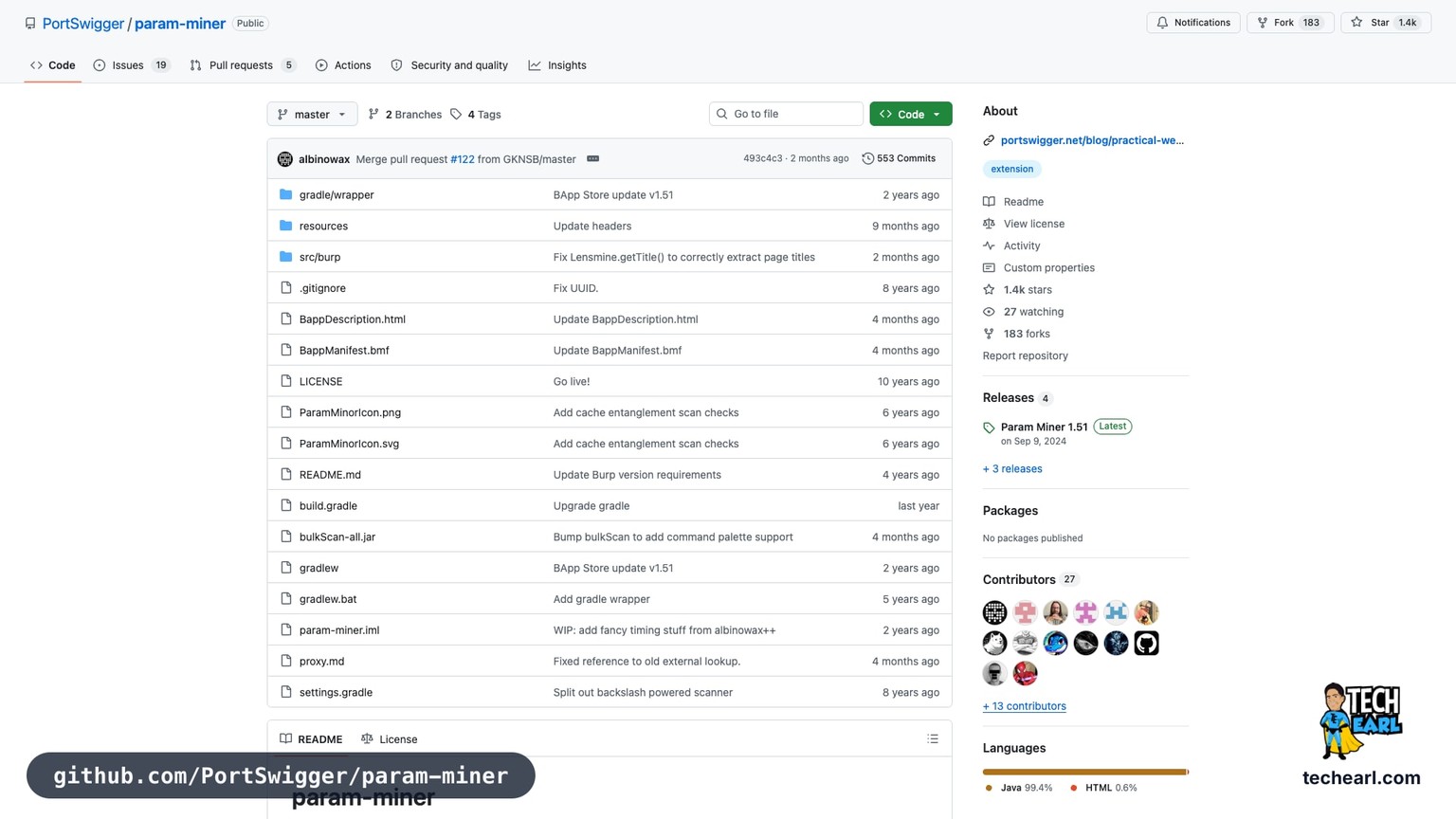The width and height of the screenshot is (1456, 819).
Task: Switch to the Code tab
Action: (x=52, y=65)
